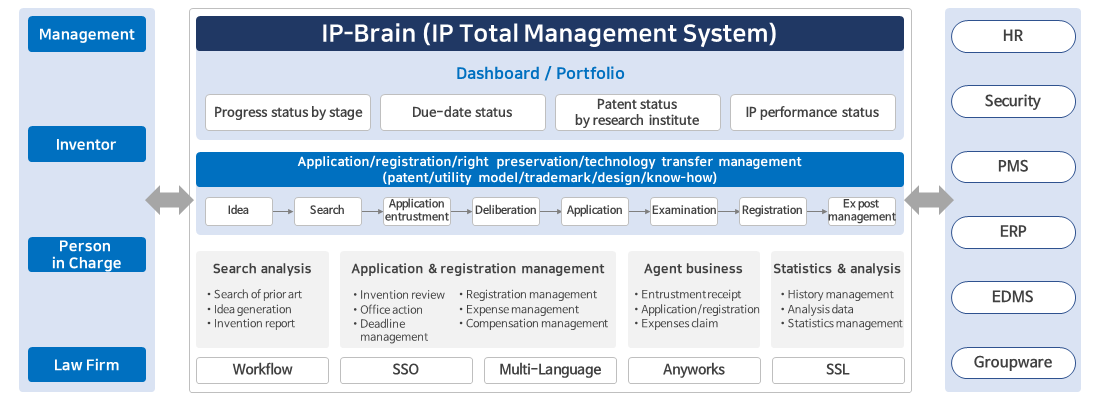Click the SSL box
This screenshot has width=1100, height=400.
[x=838, y=370]
